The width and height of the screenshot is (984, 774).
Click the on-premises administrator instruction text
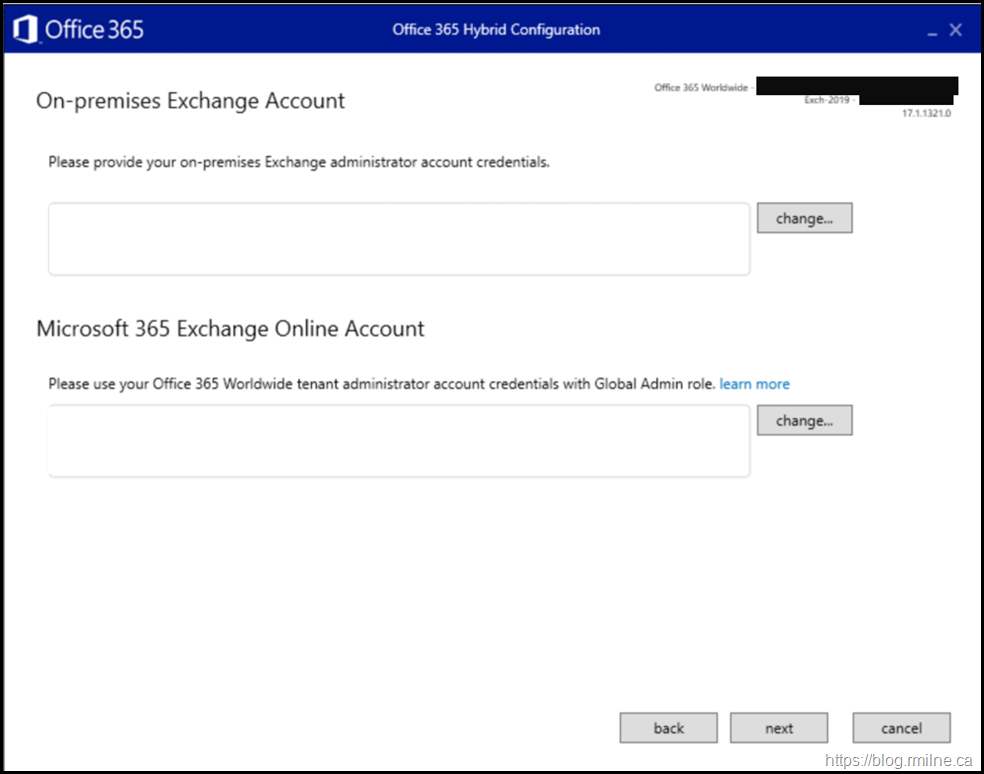click(298, 162)
